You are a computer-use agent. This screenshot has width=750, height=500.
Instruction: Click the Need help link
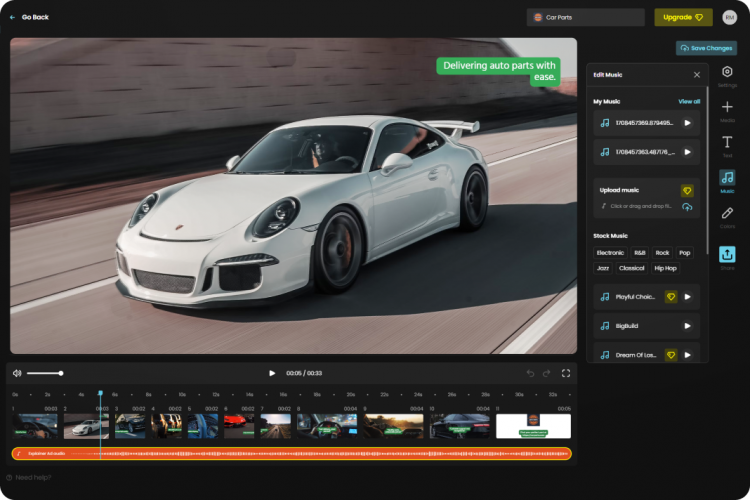[29, 478]
